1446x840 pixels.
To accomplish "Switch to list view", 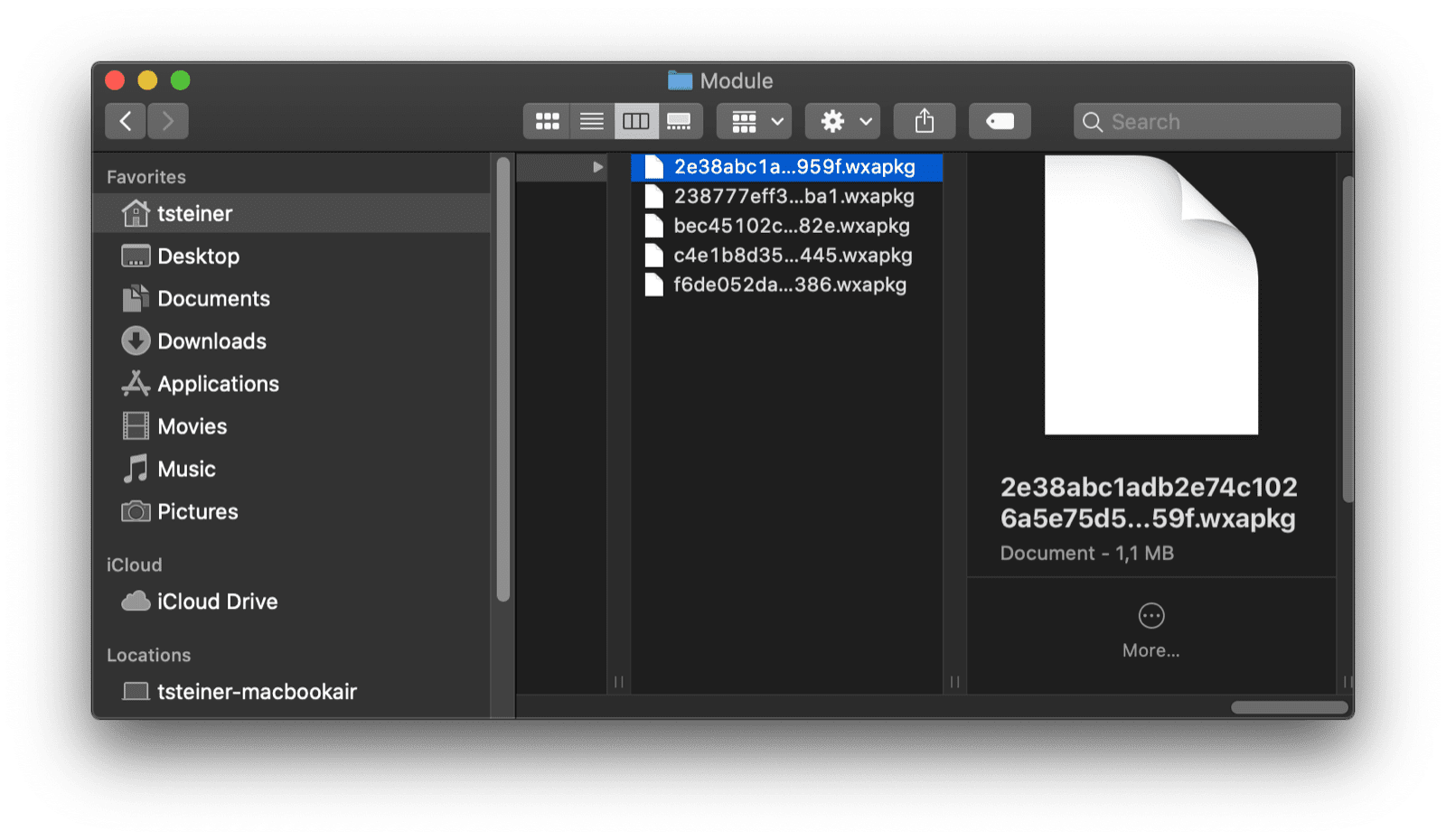I will pos(592,120).
